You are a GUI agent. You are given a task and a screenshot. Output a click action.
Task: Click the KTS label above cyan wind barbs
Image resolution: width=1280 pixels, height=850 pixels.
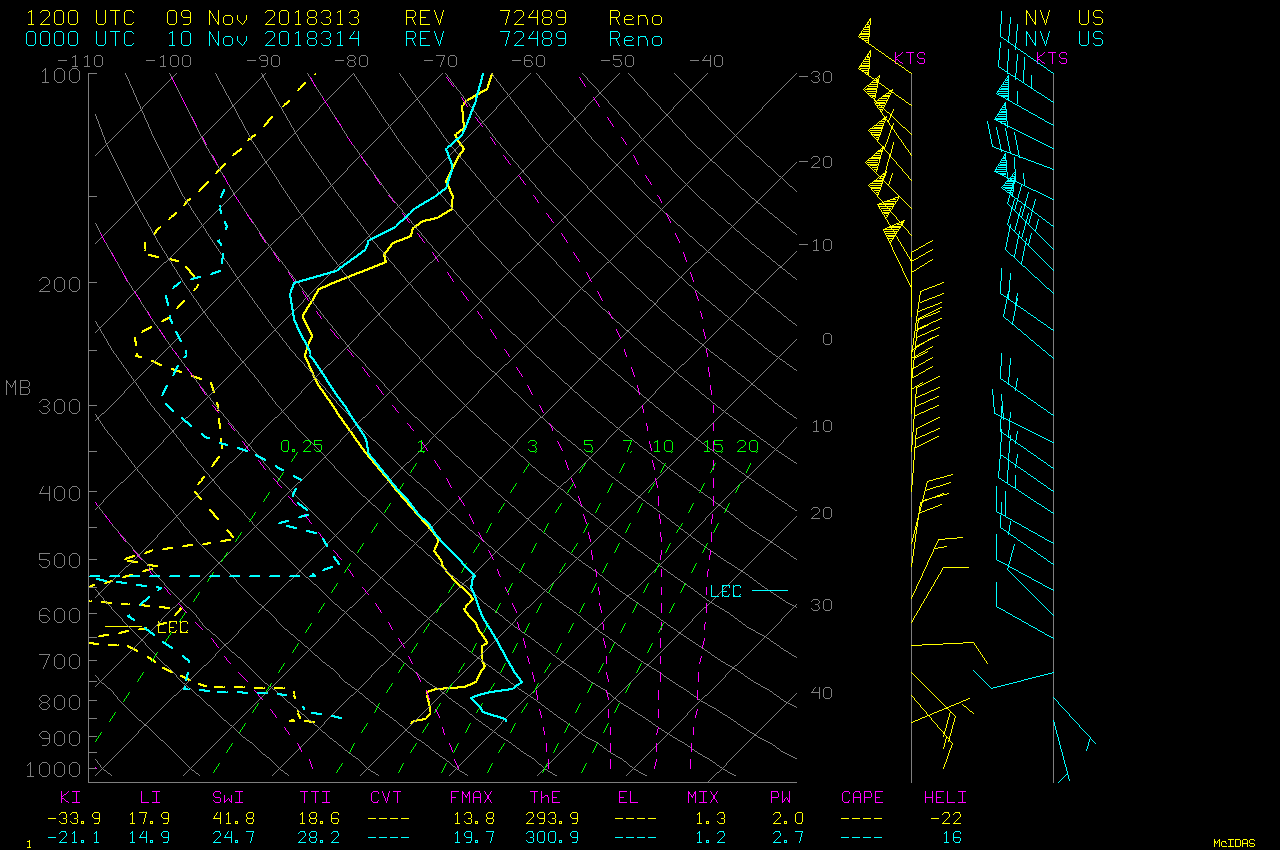1052,58
